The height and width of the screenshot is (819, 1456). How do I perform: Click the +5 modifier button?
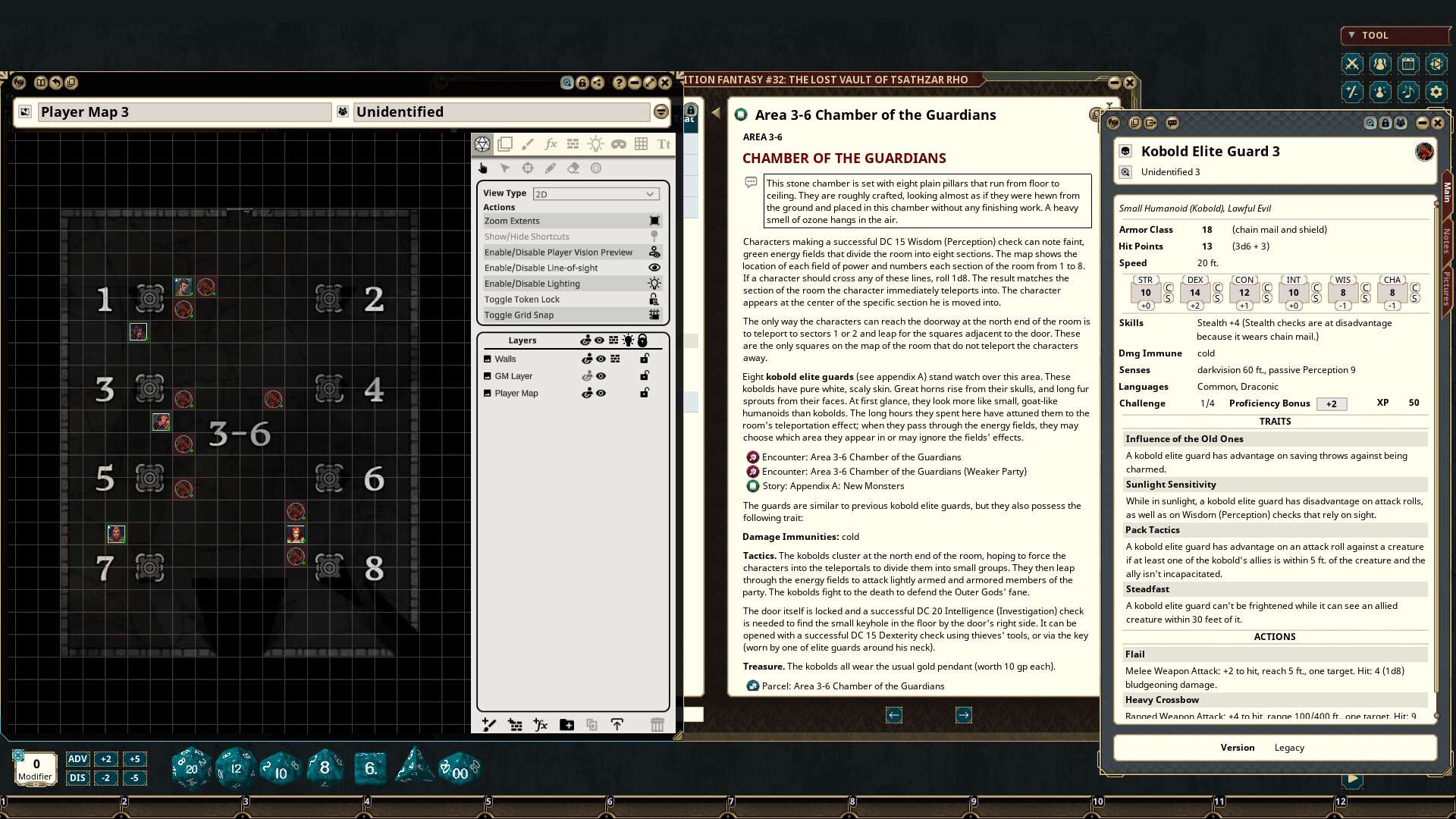134,759
